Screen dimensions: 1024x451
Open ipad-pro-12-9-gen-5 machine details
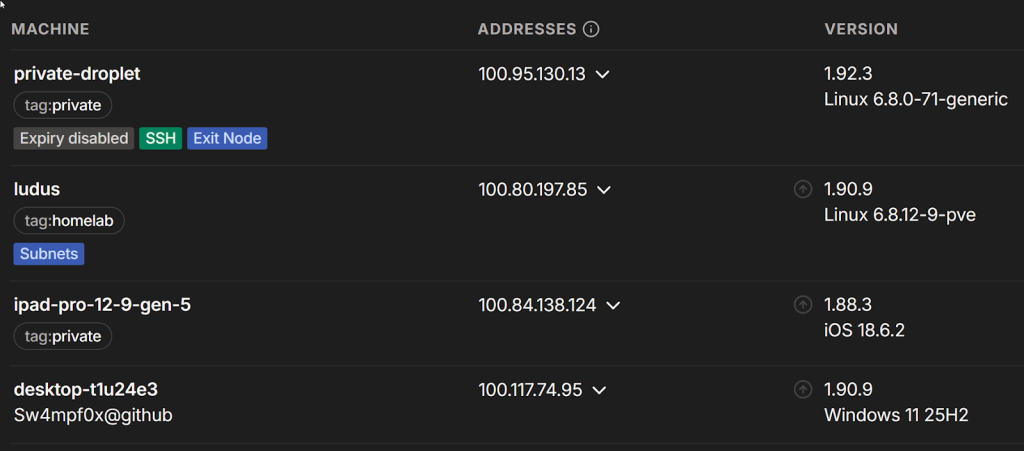pos(102,304)
